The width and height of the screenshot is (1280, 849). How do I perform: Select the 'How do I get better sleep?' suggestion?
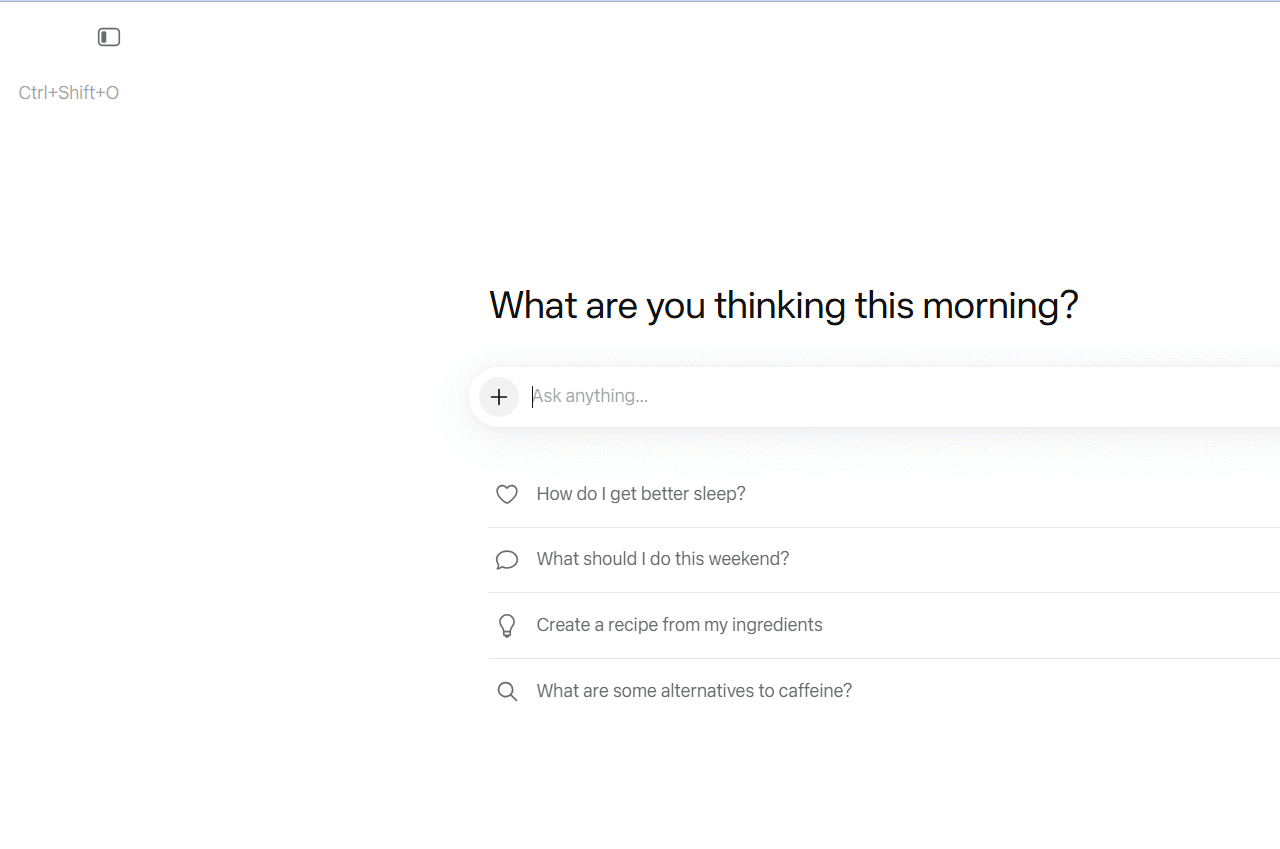(x=641, y=493)
